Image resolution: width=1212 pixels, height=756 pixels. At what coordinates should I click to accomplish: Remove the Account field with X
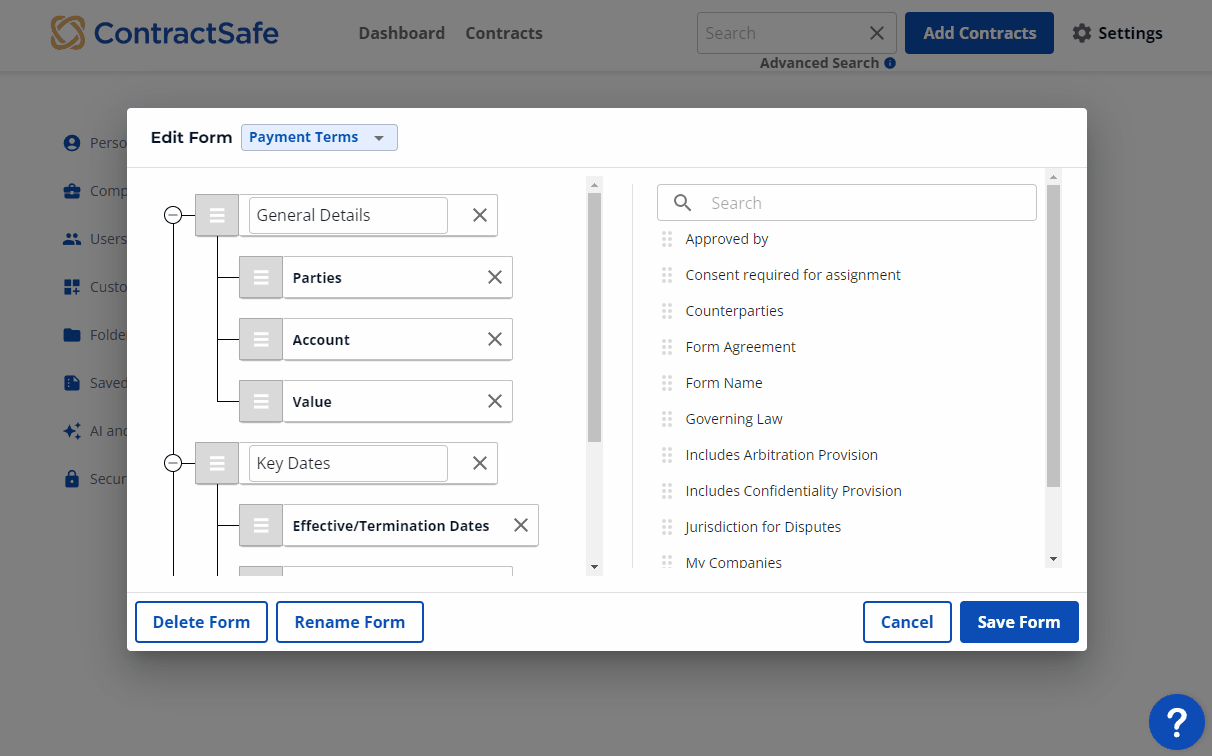click(x=495, y=339)
